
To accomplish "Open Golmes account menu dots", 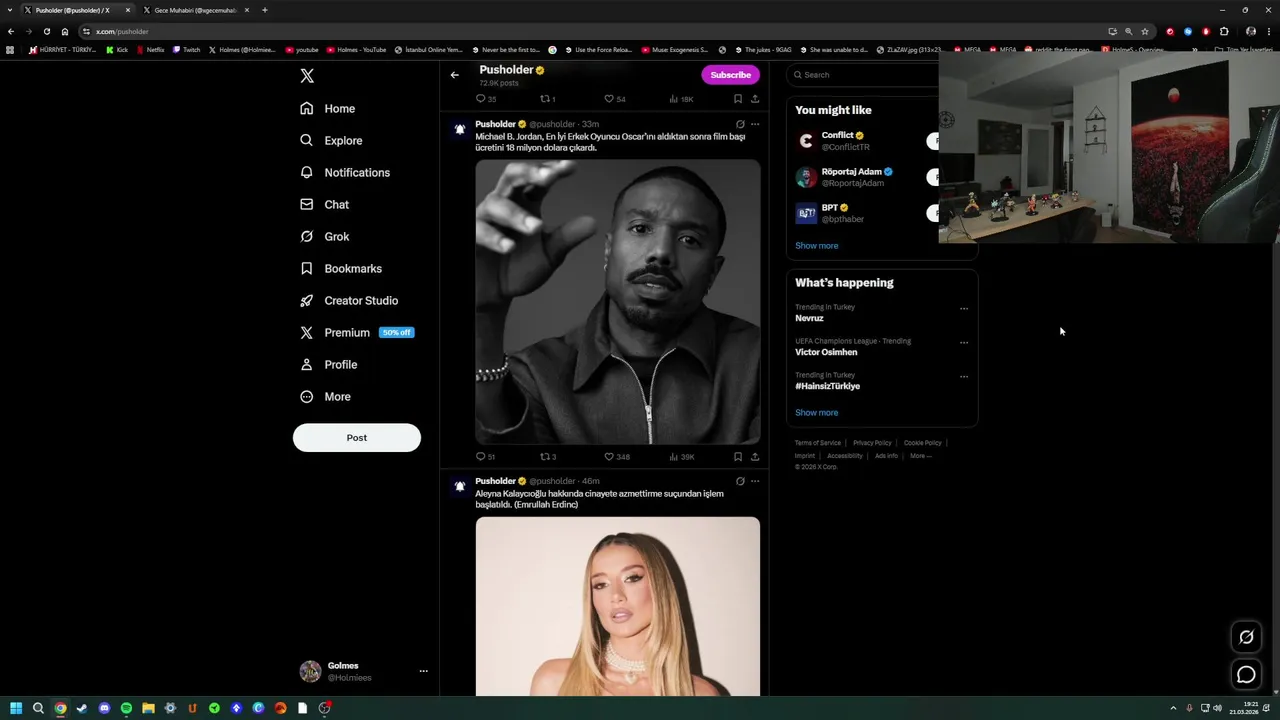I will tap(423, 671).
